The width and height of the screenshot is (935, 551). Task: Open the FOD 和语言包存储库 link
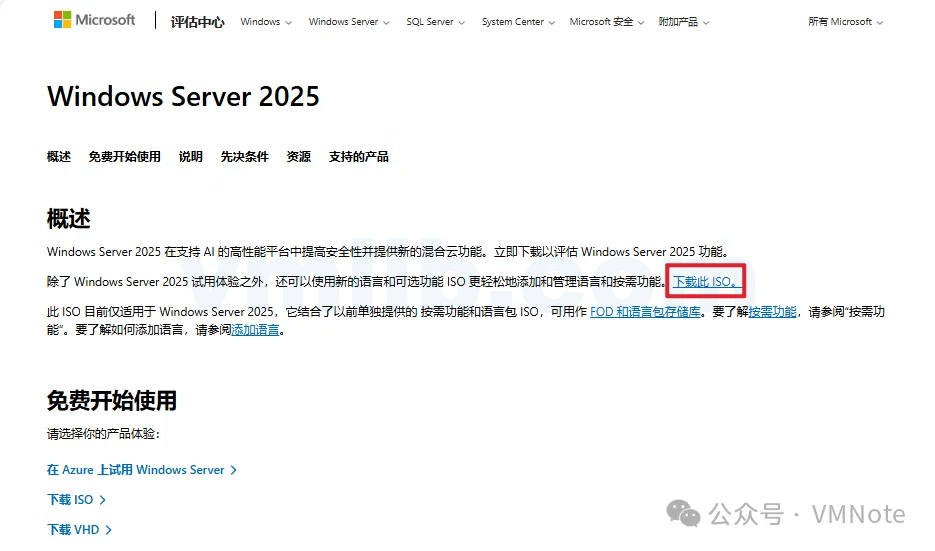pyautogui.click(x=646, y=312)
